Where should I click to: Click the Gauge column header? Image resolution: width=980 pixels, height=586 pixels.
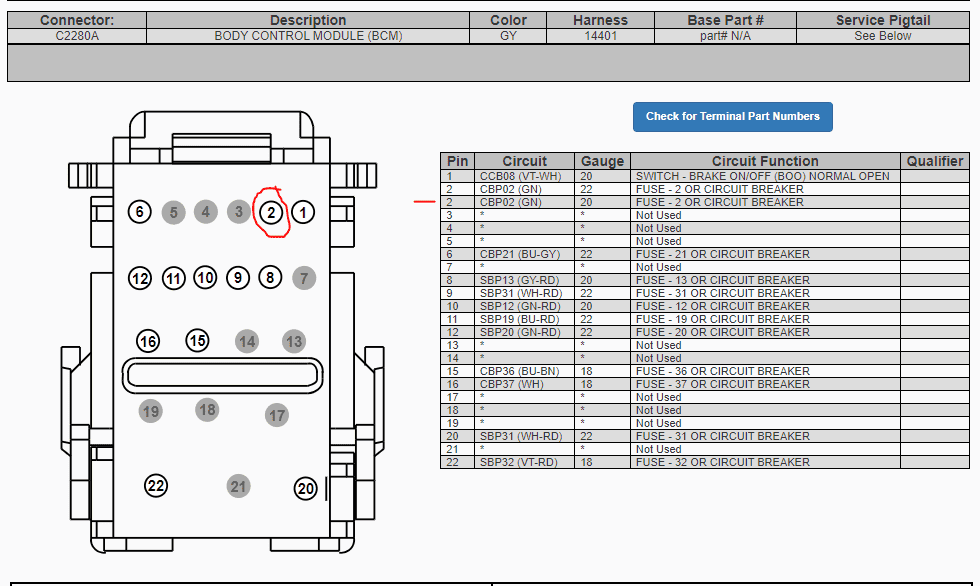602,161
